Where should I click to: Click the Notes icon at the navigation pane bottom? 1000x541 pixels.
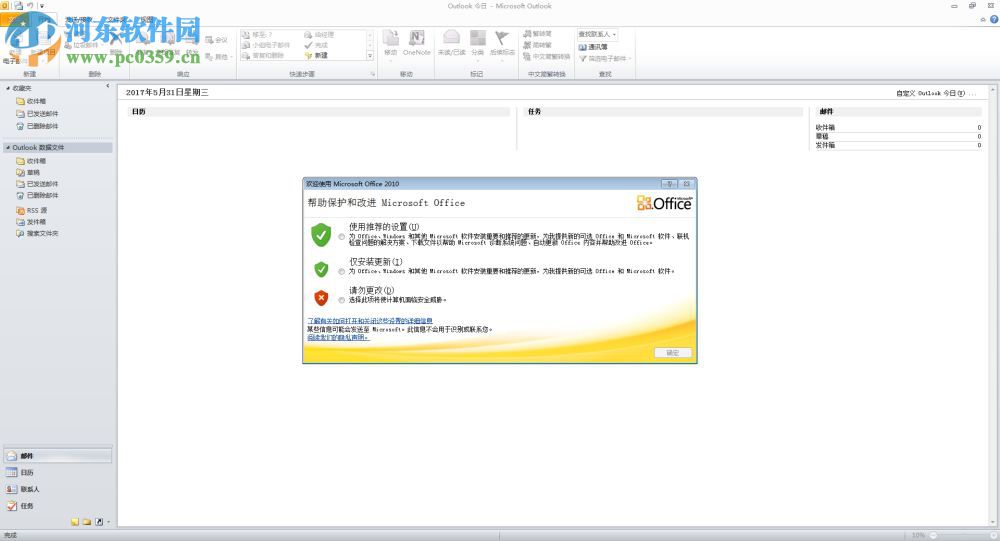tap(75, 522)
